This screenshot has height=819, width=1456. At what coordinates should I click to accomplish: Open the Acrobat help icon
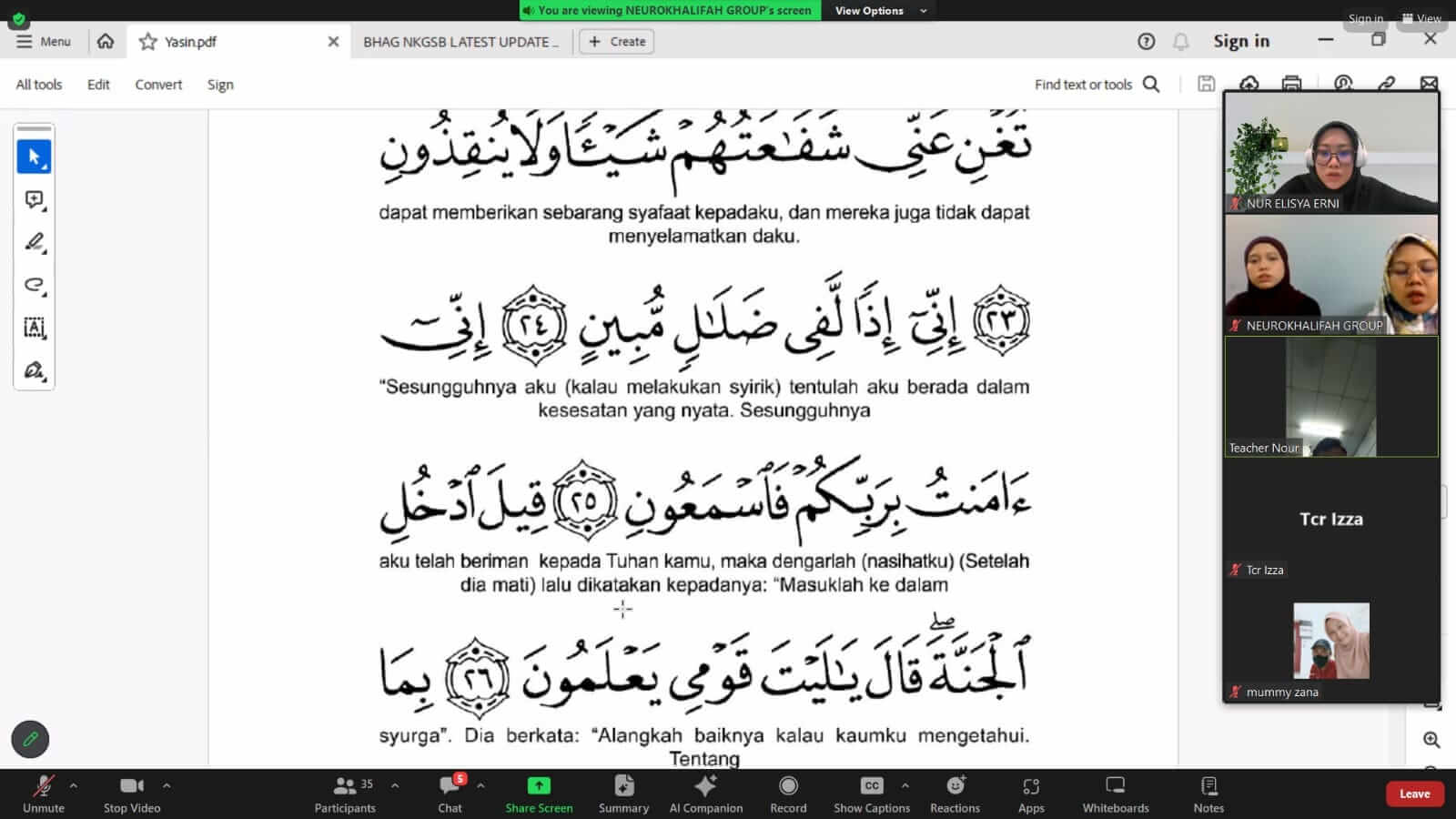[1147, 41]
